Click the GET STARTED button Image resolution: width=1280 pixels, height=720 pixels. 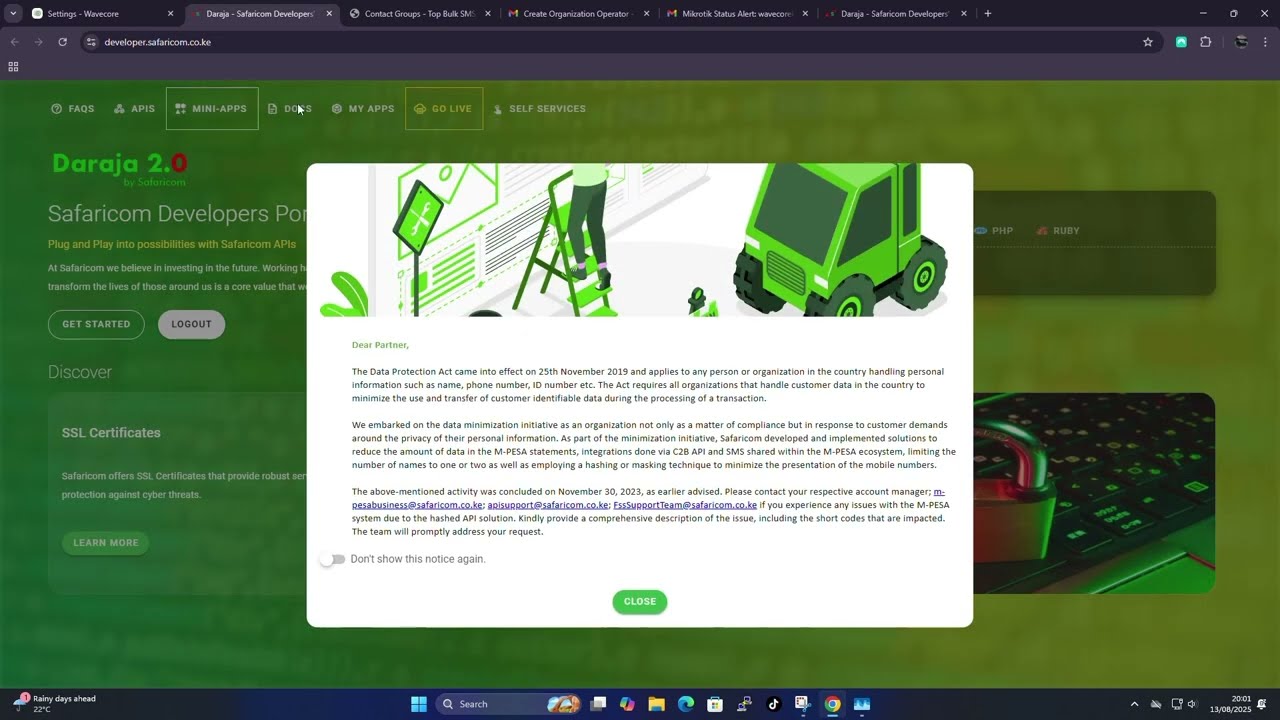click(96, 324)
